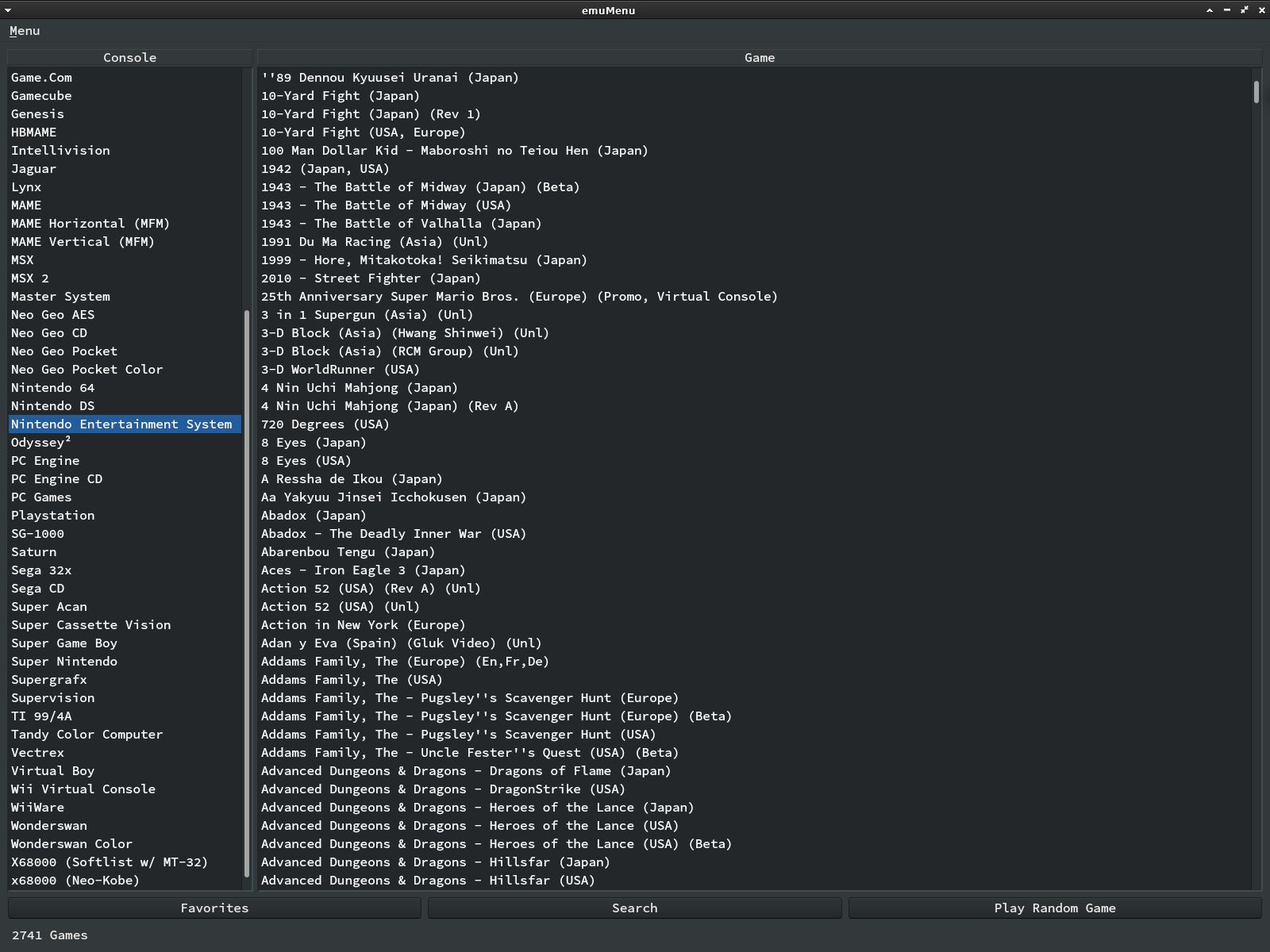Select MAME Horizontal (MFM) entry
Image resolution: width=1270 pixels, height=952 pixels.
[x=125, y=224]
